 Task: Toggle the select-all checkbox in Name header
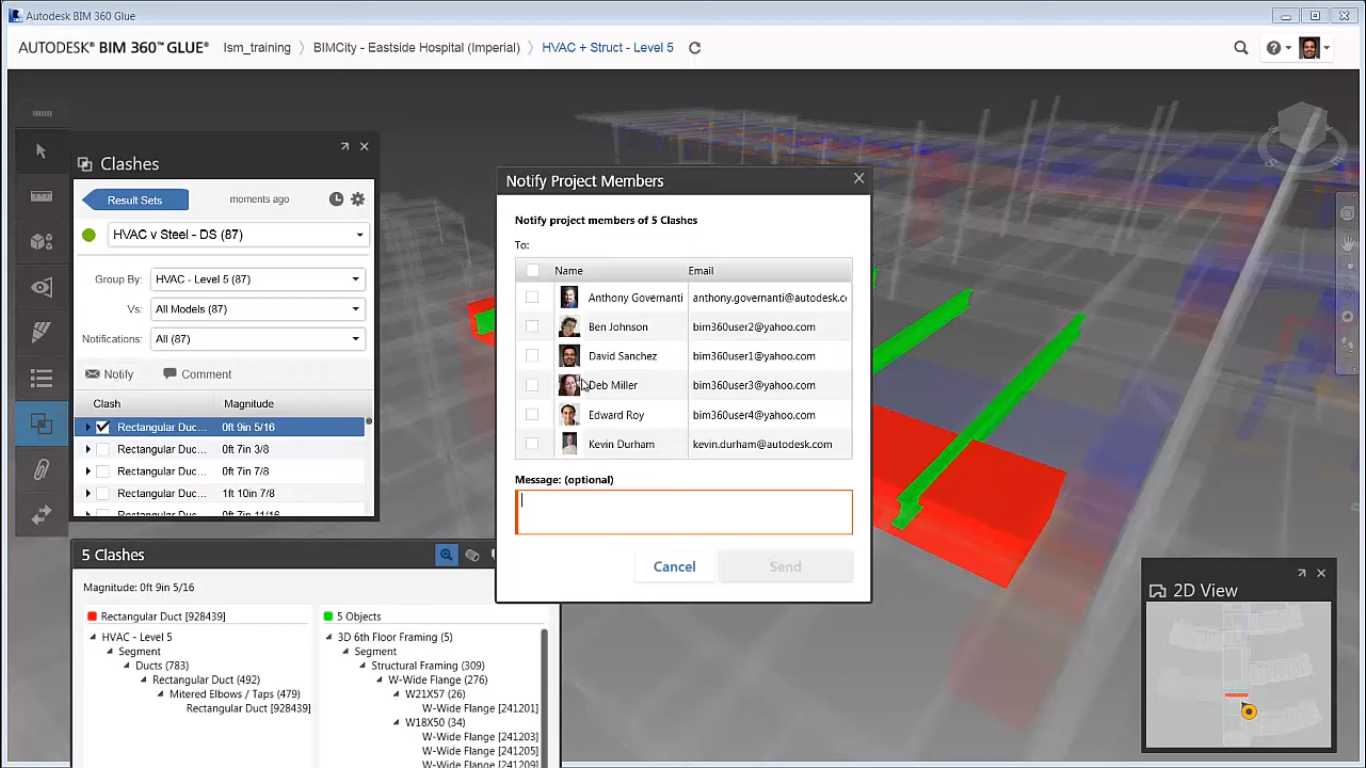pos(533,270)
